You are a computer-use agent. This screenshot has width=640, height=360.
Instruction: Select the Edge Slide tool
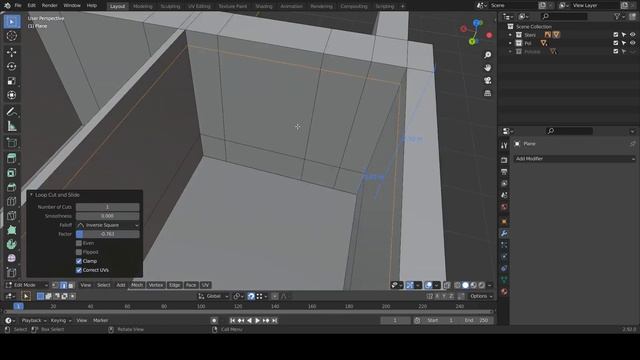click(x=11, y=273)
